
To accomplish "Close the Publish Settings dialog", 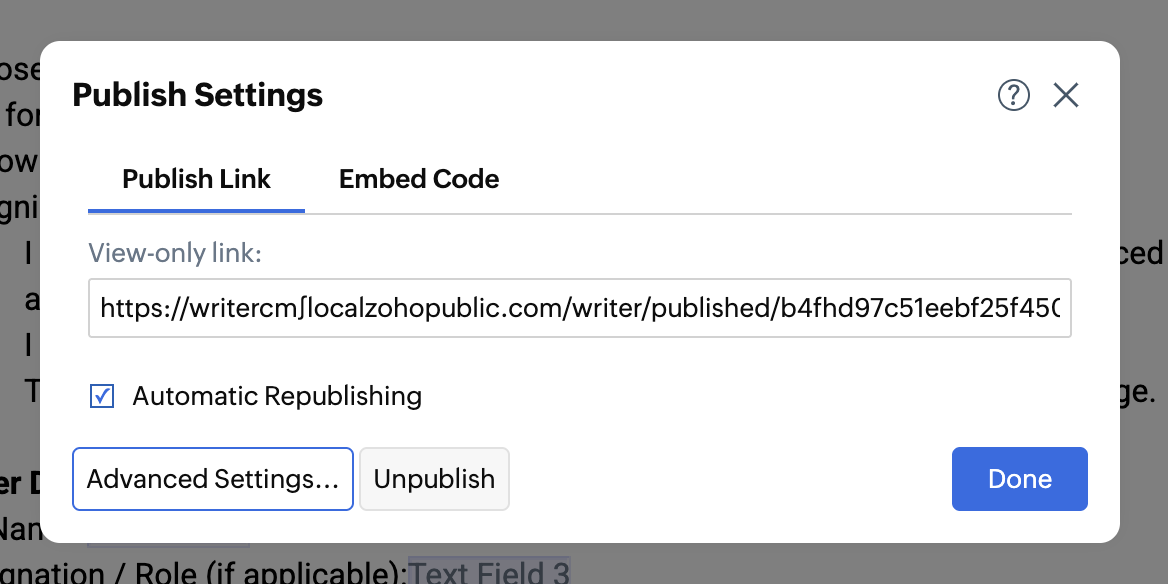I will pyautogui.click(x=1066, y=95).
